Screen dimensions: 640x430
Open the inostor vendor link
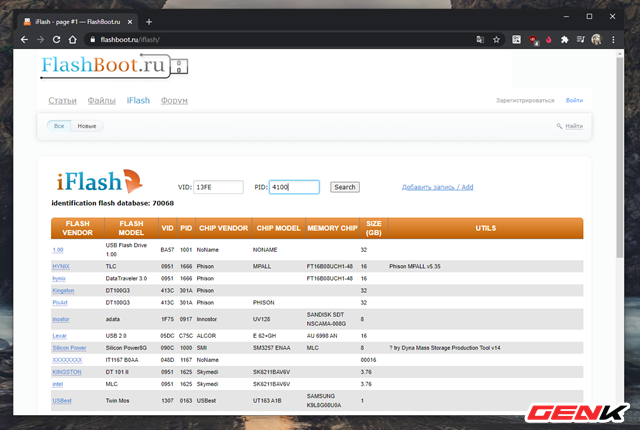click(61, 319)
